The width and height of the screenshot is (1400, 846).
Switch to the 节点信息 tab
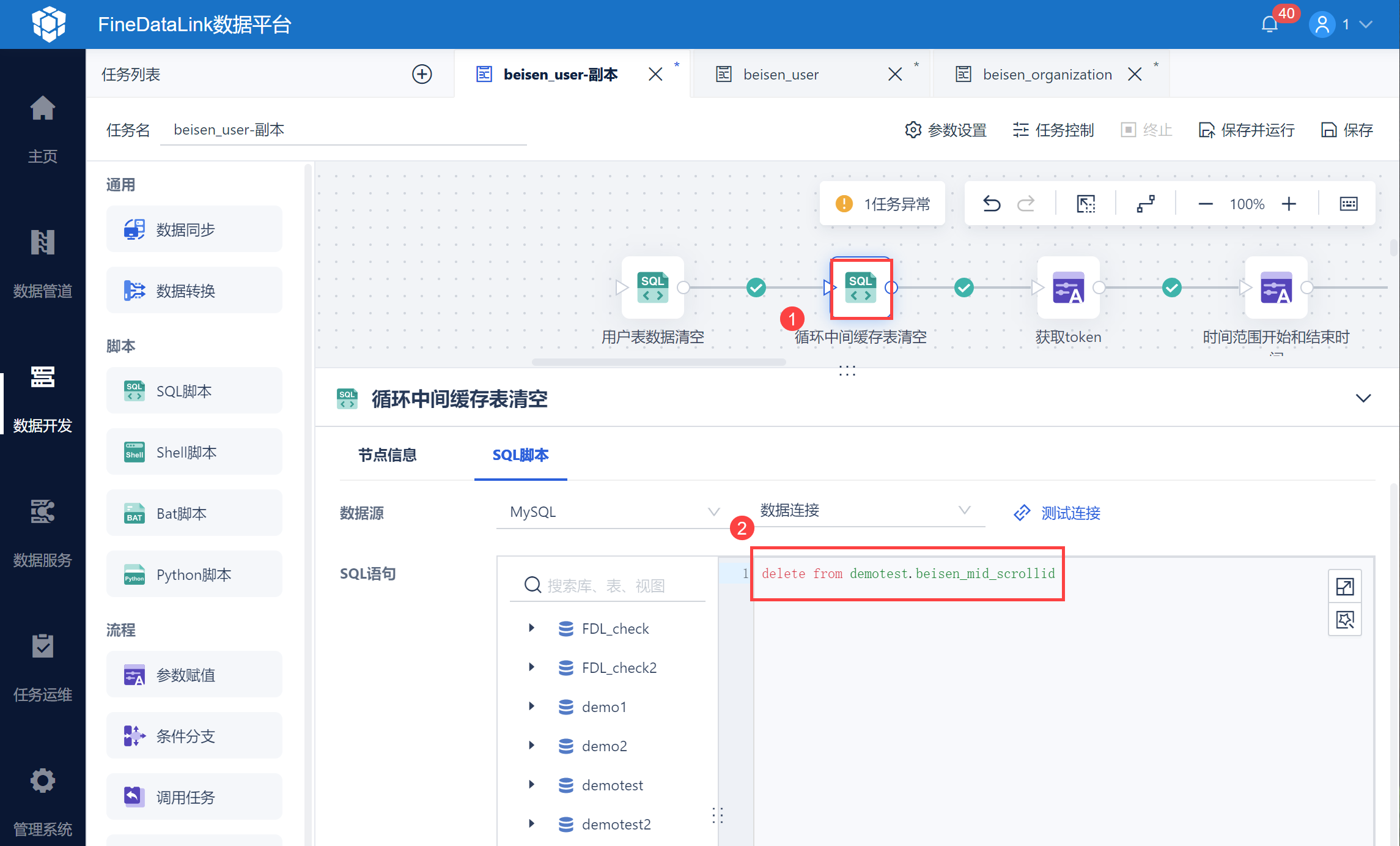[x=387, y=455]
